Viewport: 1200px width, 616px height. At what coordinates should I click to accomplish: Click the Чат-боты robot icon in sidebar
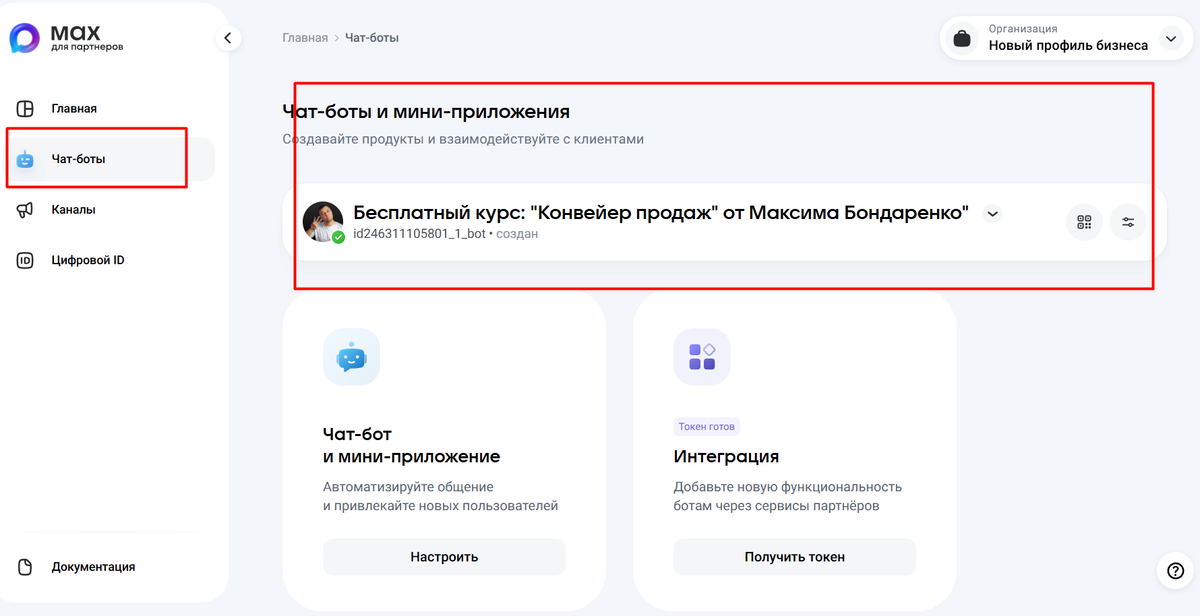click(x=26, y=159)
